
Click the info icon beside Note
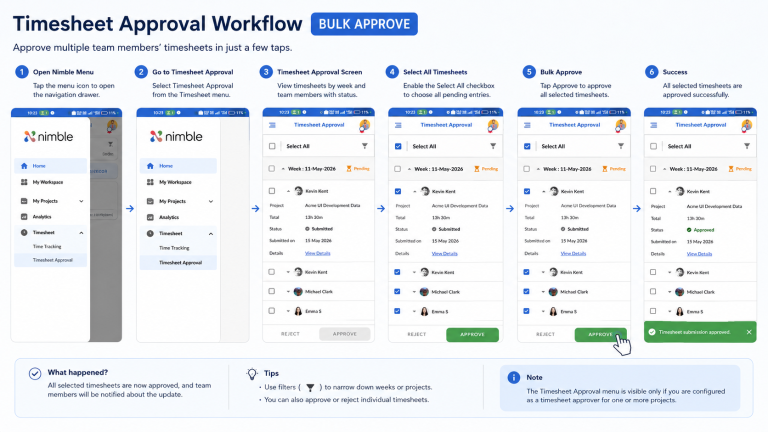(513, 378)
